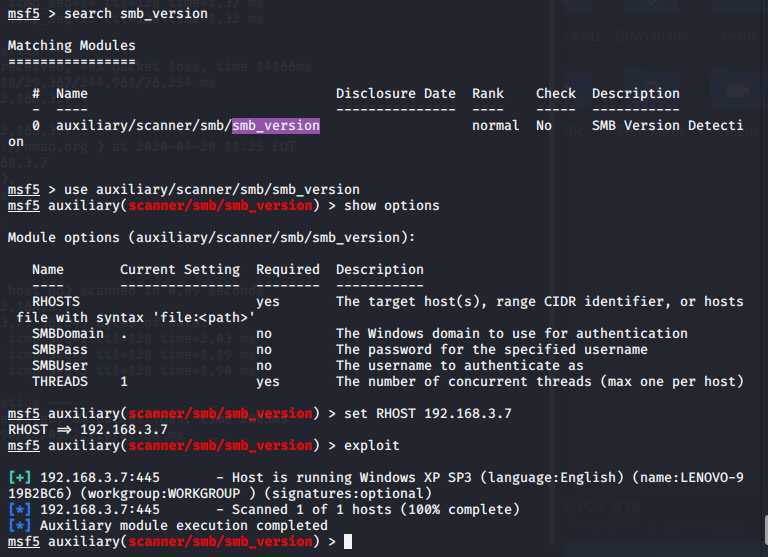This screenshot has height=557, width=768.
Task: Click the module index 0 in results
Action: click(36, 126)
